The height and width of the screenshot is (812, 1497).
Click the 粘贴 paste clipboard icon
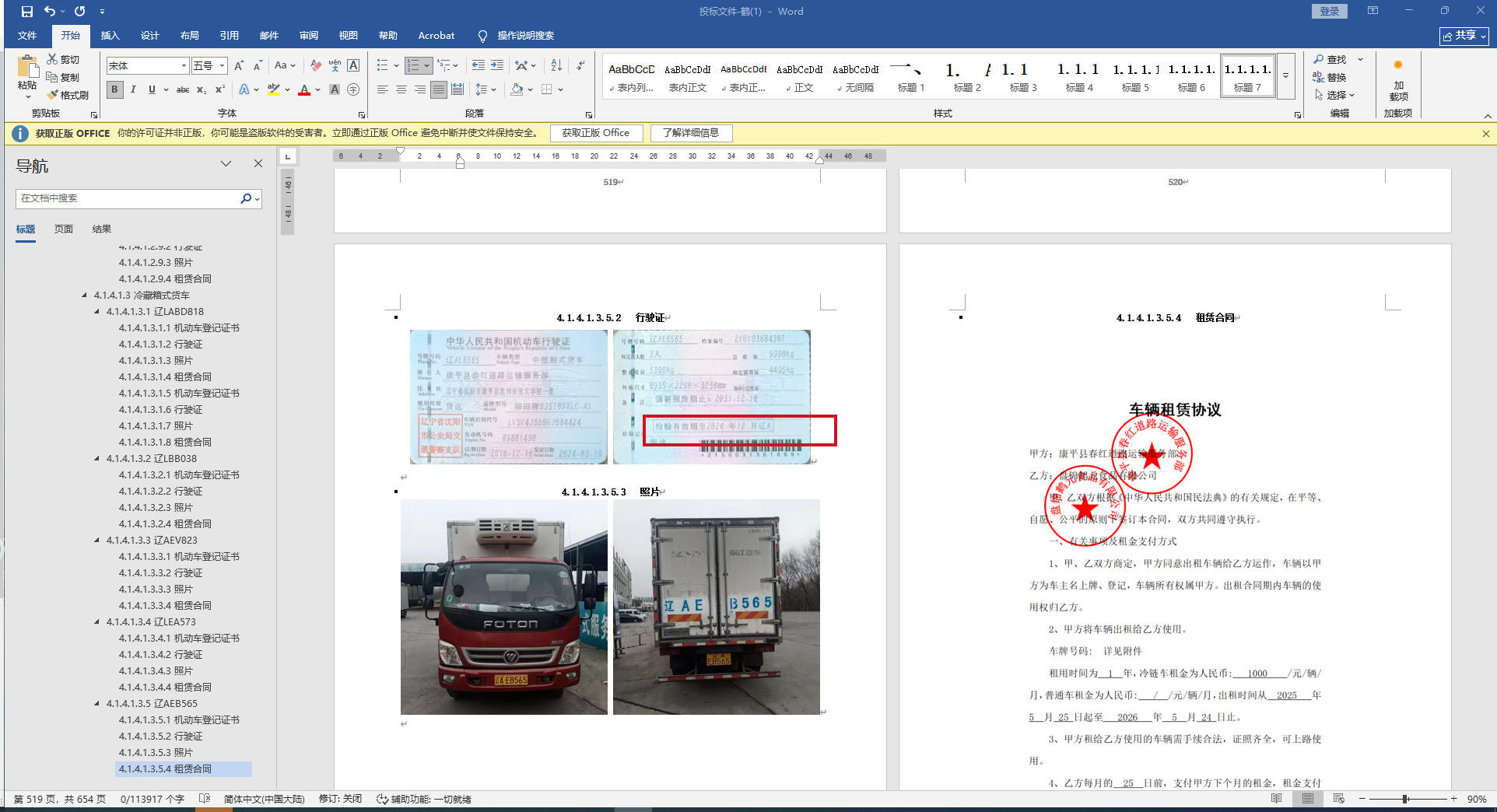[28, 67]
